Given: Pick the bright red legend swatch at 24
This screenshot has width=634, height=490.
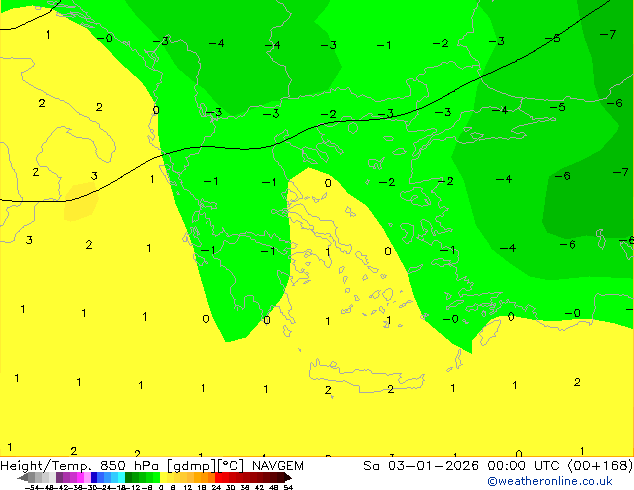Looking at the screenshot, I should 218,477.
